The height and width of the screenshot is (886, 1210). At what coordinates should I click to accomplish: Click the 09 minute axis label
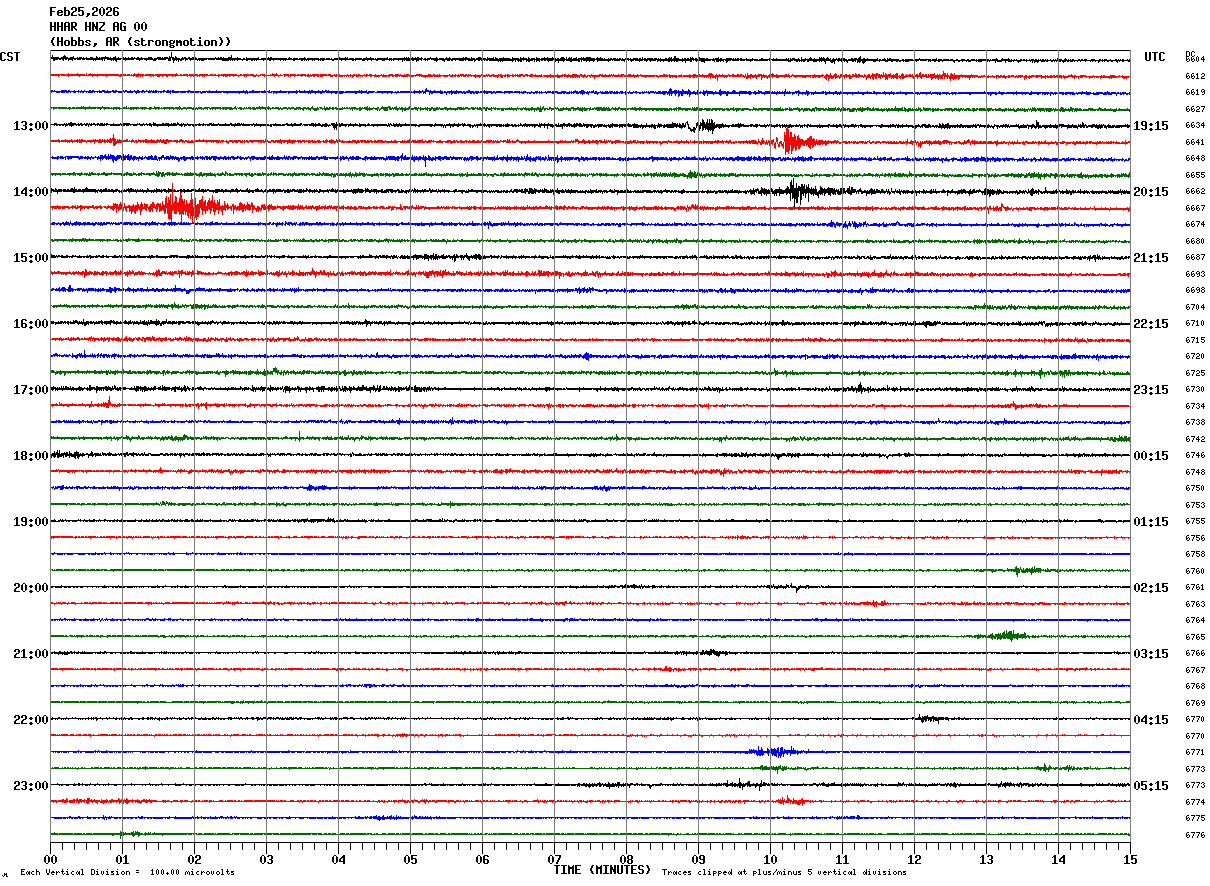pos(698,859)
